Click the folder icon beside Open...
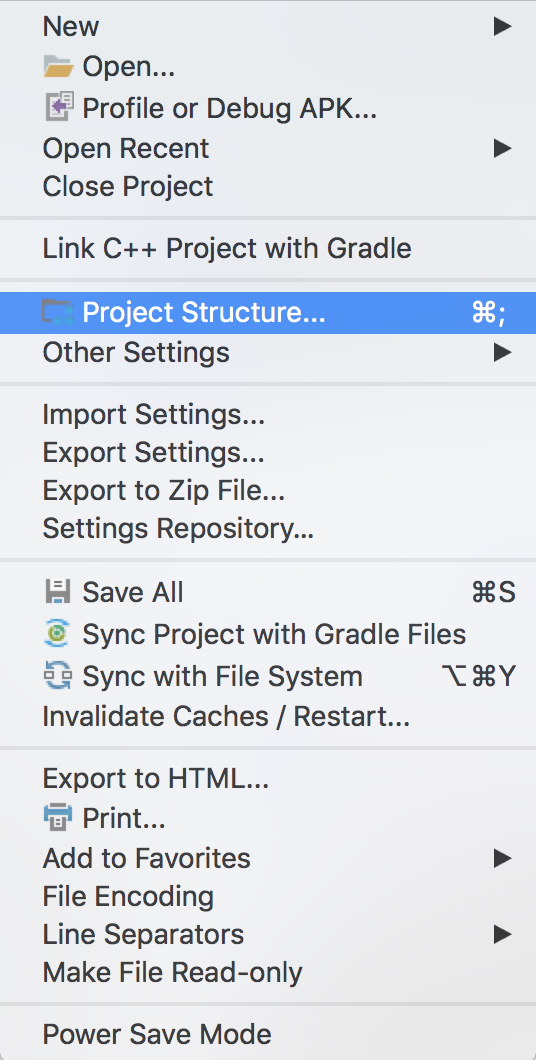Screen dimensions: 536x1060 pyautogui.click(x=58, y=66)
